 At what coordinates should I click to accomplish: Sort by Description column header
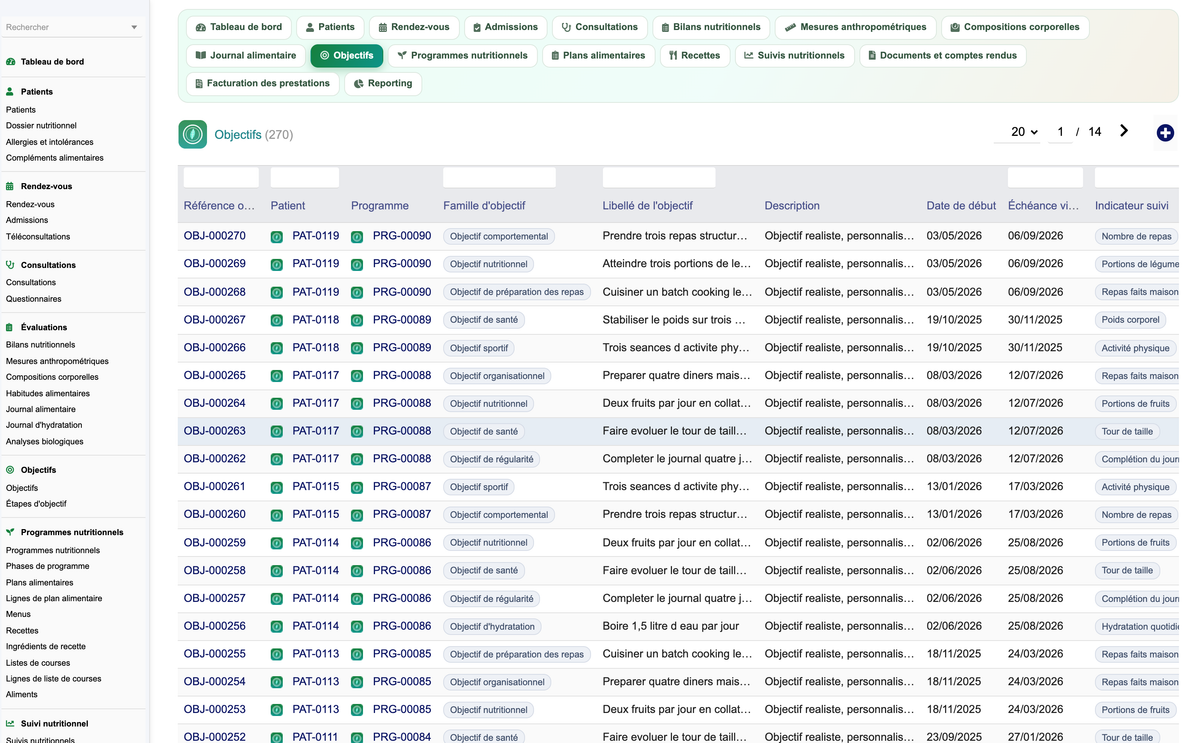[792, 206]
